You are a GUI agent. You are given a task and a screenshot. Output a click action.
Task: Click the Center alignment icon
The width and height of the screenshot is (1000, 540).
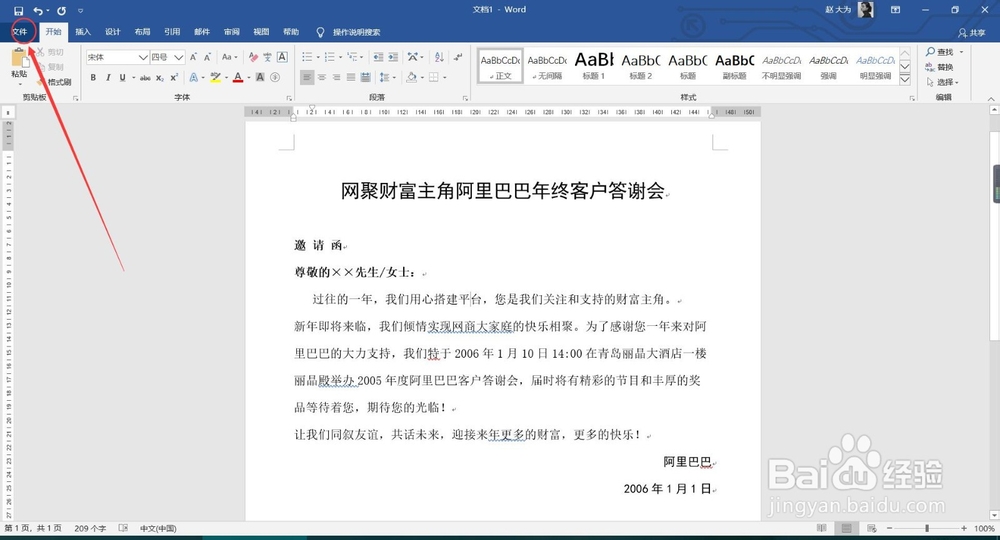click(321, 78)
